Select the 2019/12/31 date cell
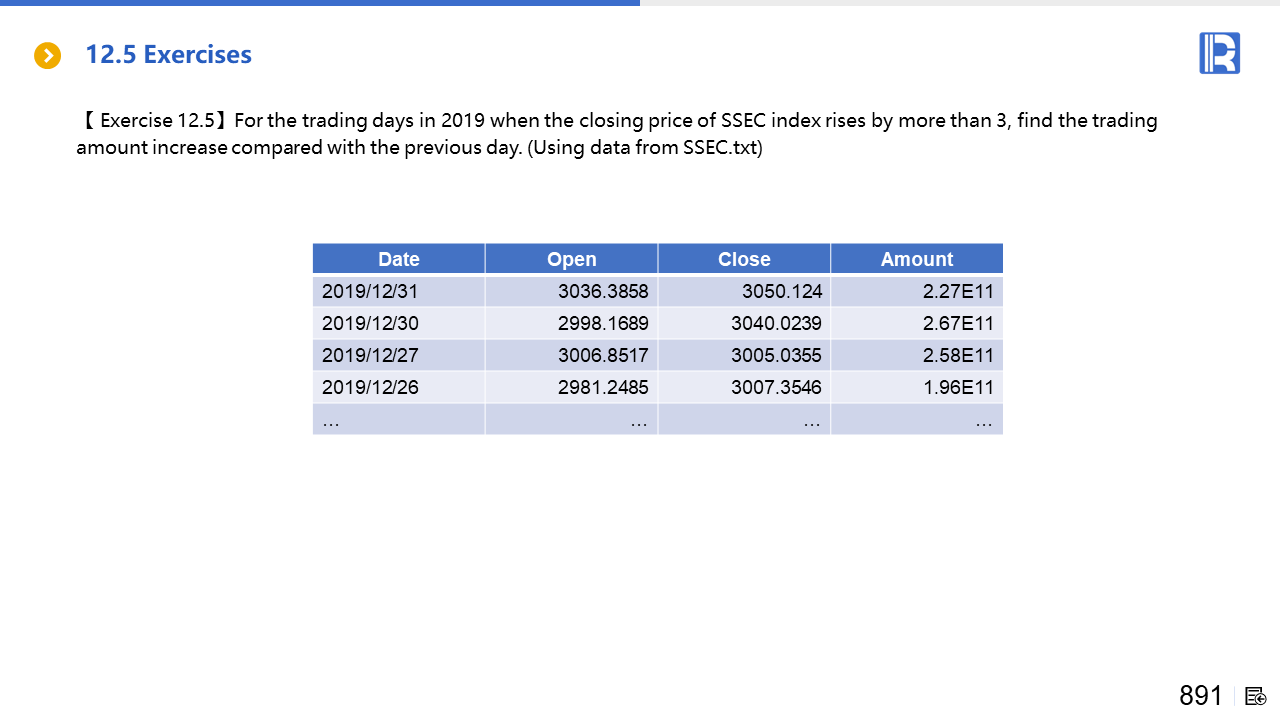Image resolution: width=1280 pixels, height=720 pixels. point(370,292)
